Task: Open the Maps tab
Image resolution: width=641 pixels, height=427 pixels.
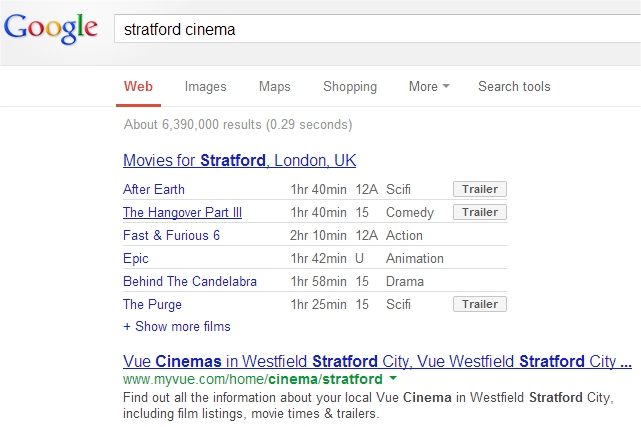Action: [275, 87]
